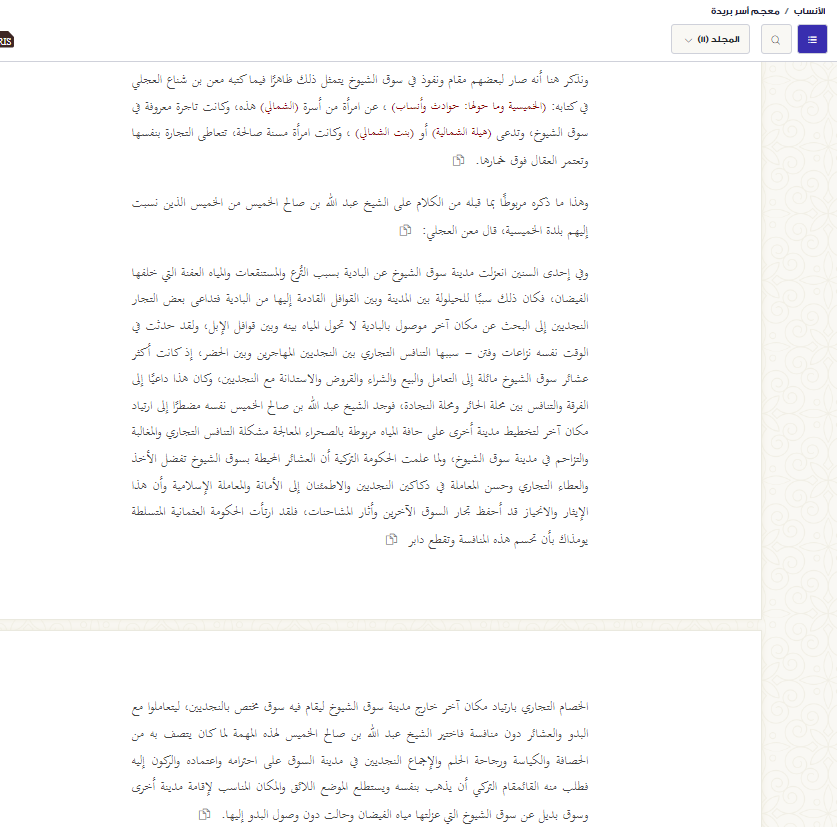Screen dimensions: 837x827
Task: Click the line starting وفي إحدى السنين انعزلت
Action: click(360, 273)
